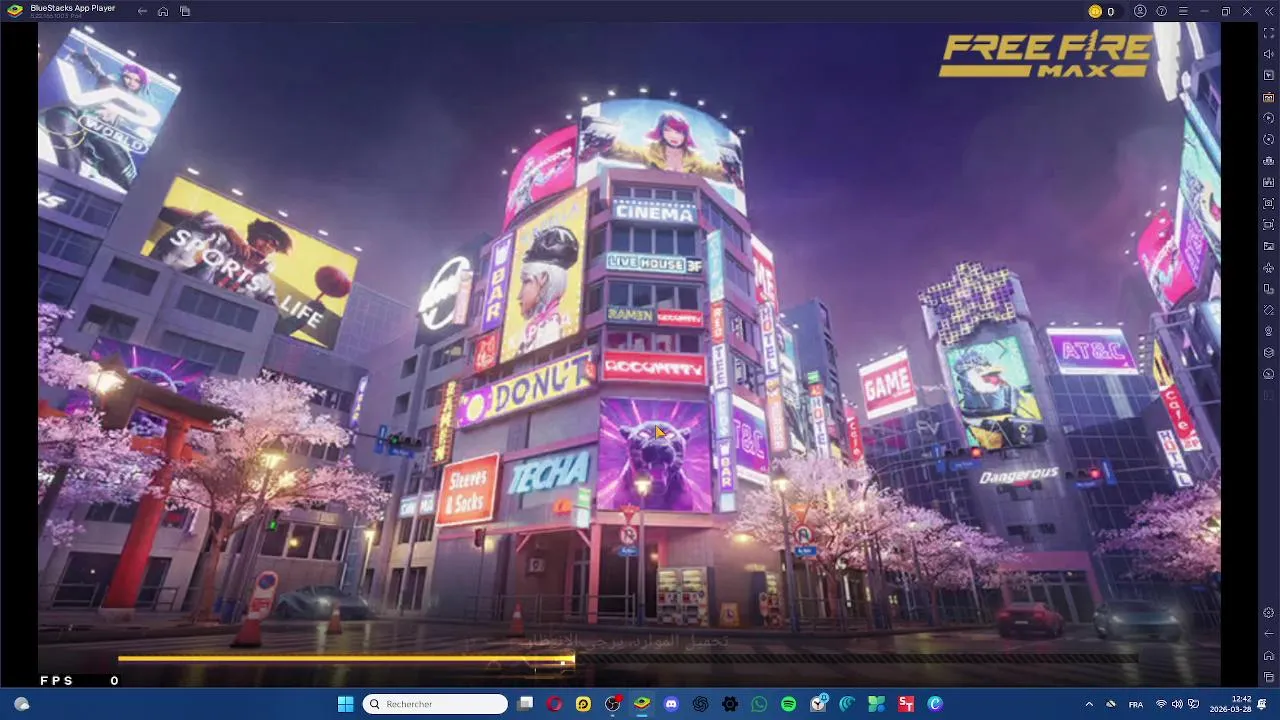Screen dimensions: 1280x720
Task: Click the screen record icon in sidebar
Action: (x=1269, y=225)
